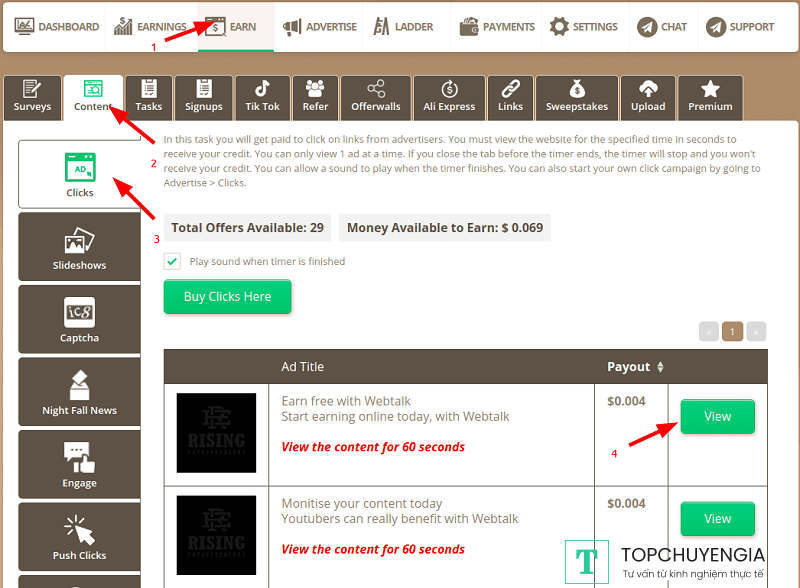Sort by Payout column arrows
Viewport: 800px width, 588px height.
click(660, 367)
